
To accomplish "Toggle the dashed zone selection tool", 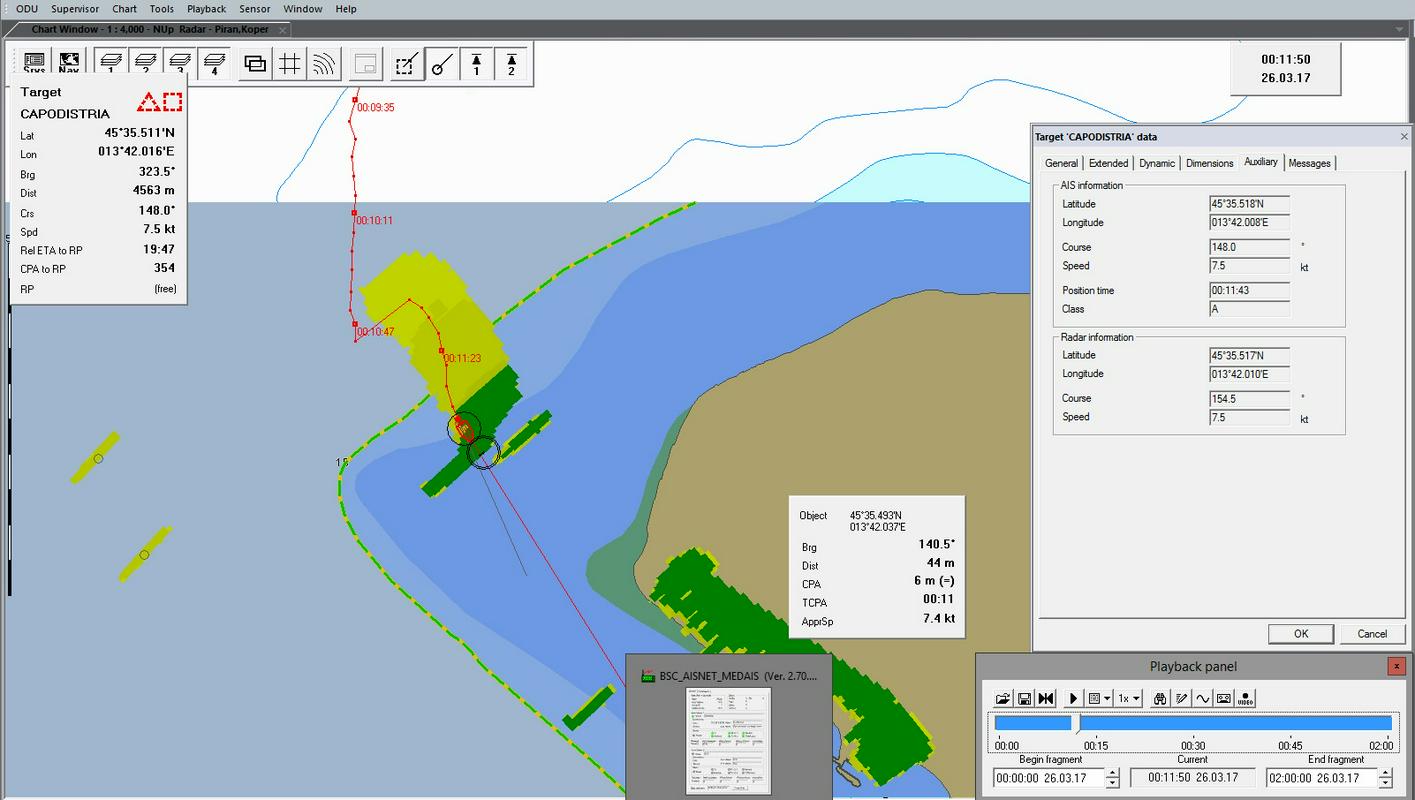I will (405, 64).
